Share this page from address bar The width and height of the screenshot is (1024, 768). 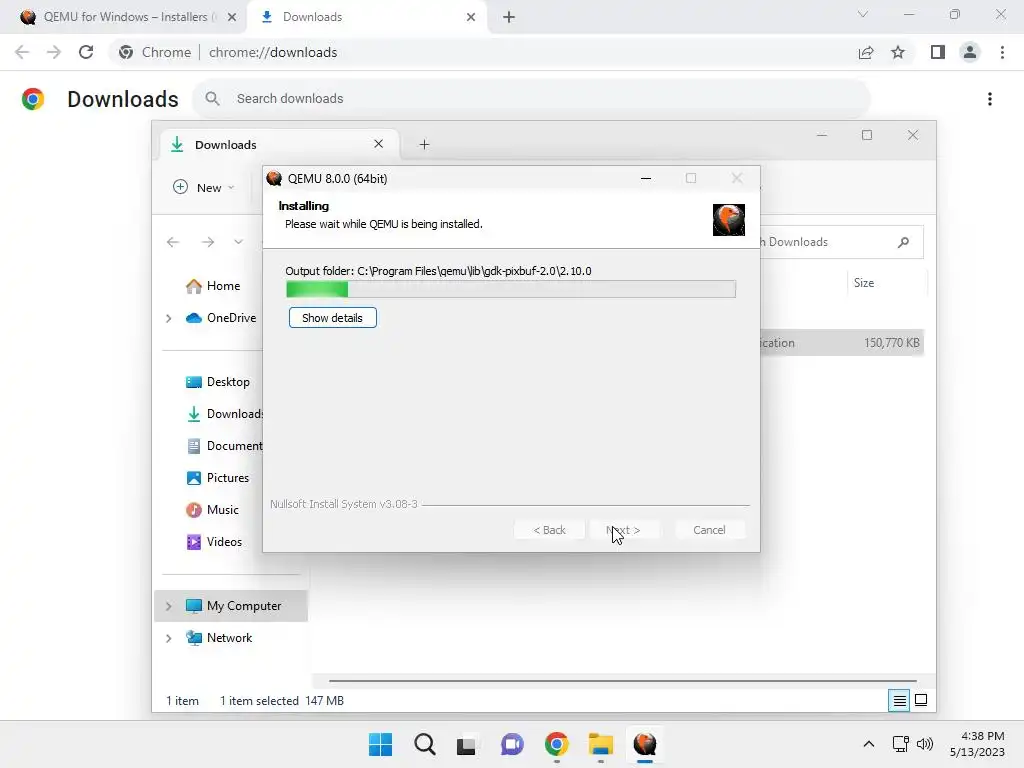pos(865,52)
